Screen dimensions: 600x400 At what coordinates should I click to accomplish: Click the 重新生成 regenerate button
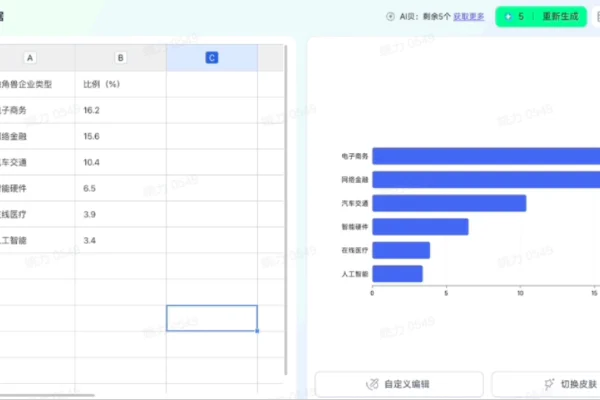[x=541, y=16]
